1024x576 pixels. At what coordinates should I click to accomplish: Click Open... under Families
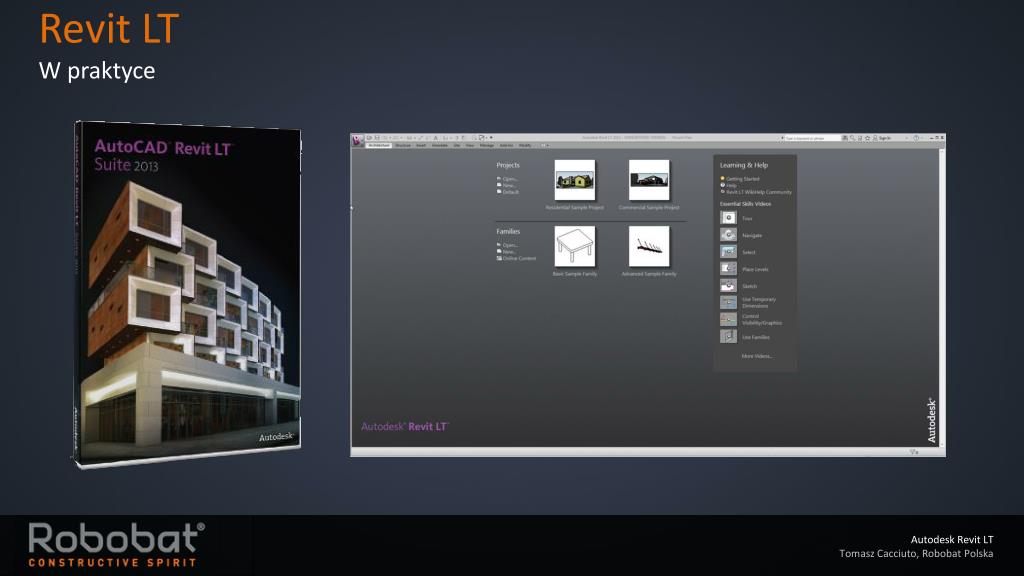tap(507, 246)
